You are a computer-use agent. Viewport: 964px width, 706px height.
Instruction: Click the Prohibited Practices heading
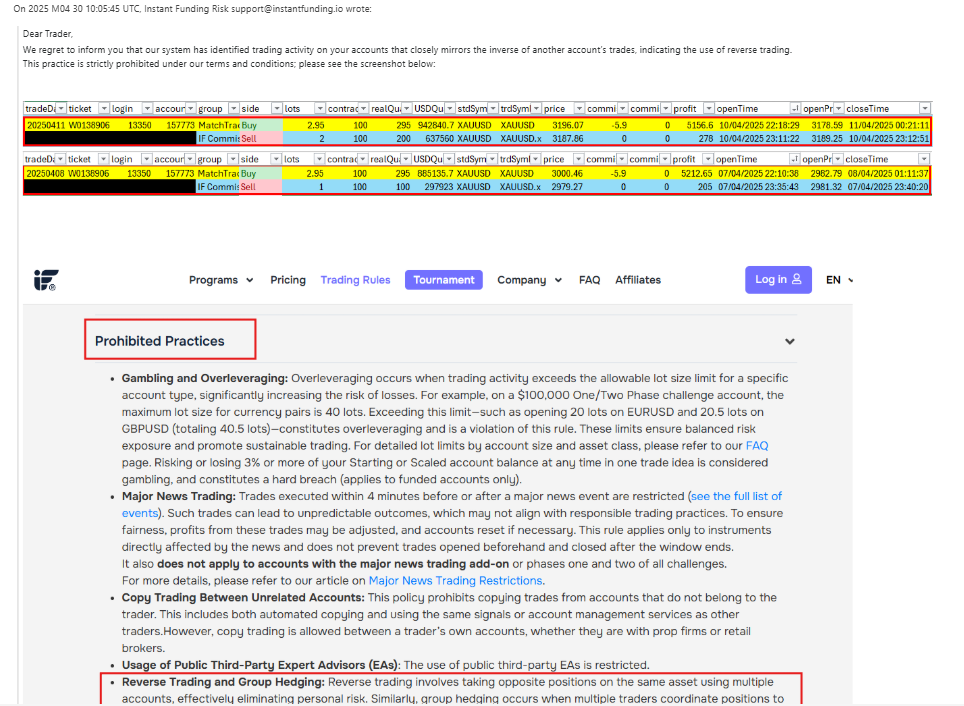[x=160, y=341]
